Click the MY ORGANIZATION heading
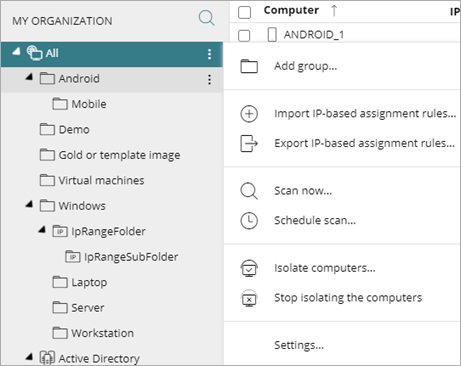This screenshot has width=461, height=366. [x=62, y=21]
